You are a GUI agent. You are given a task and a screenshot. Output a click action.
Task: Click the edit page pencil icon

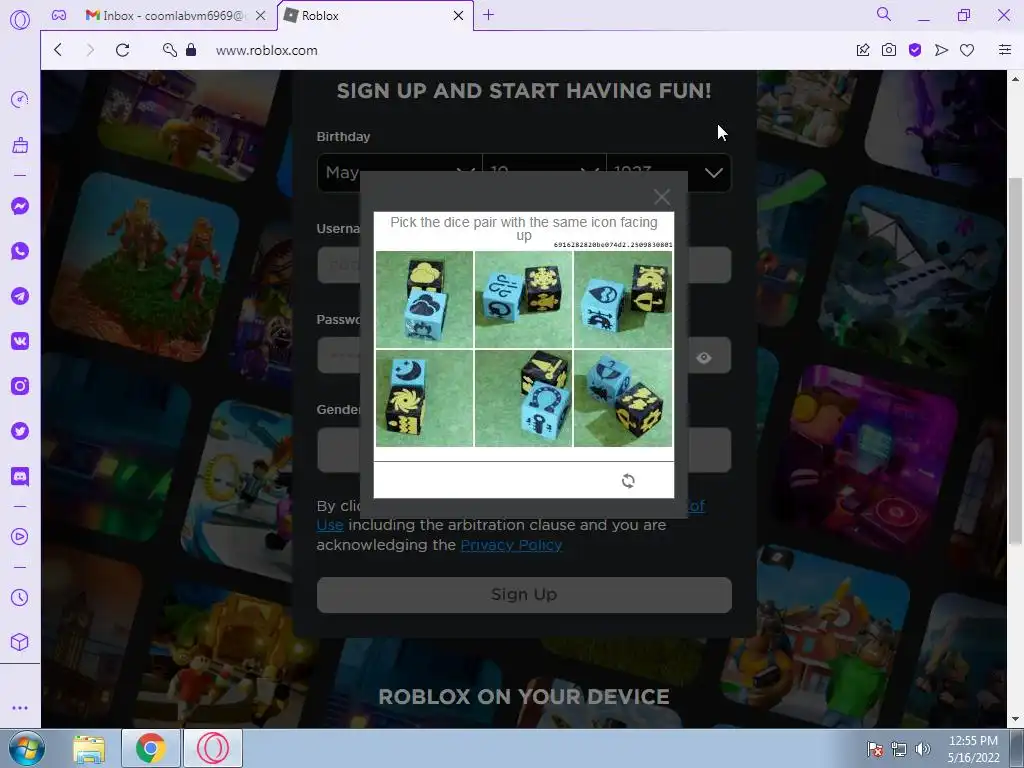tap(863, 50)
